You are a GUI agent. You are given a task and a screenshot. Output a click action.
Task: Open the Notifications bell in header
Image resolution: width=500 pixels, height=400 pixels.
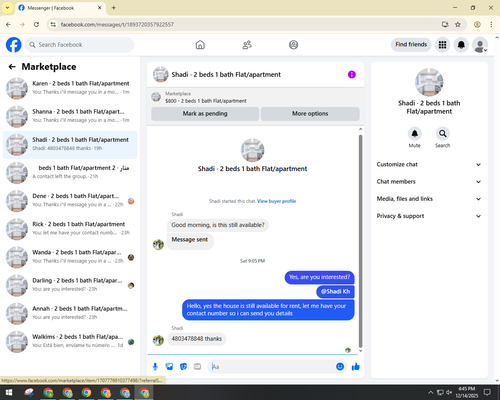pyautogui.click(x=461, y=45)
